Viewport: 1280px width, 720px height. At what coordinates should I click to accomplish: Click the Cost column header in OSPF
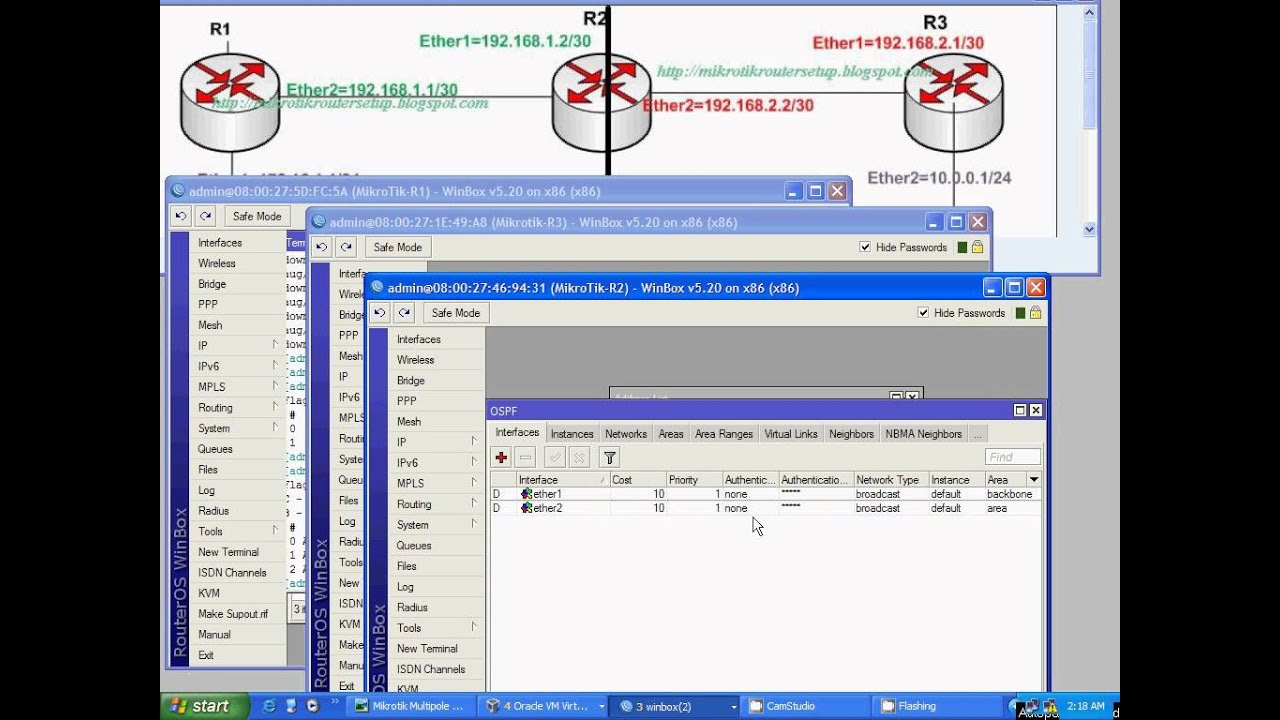click(x=637, y=480)
